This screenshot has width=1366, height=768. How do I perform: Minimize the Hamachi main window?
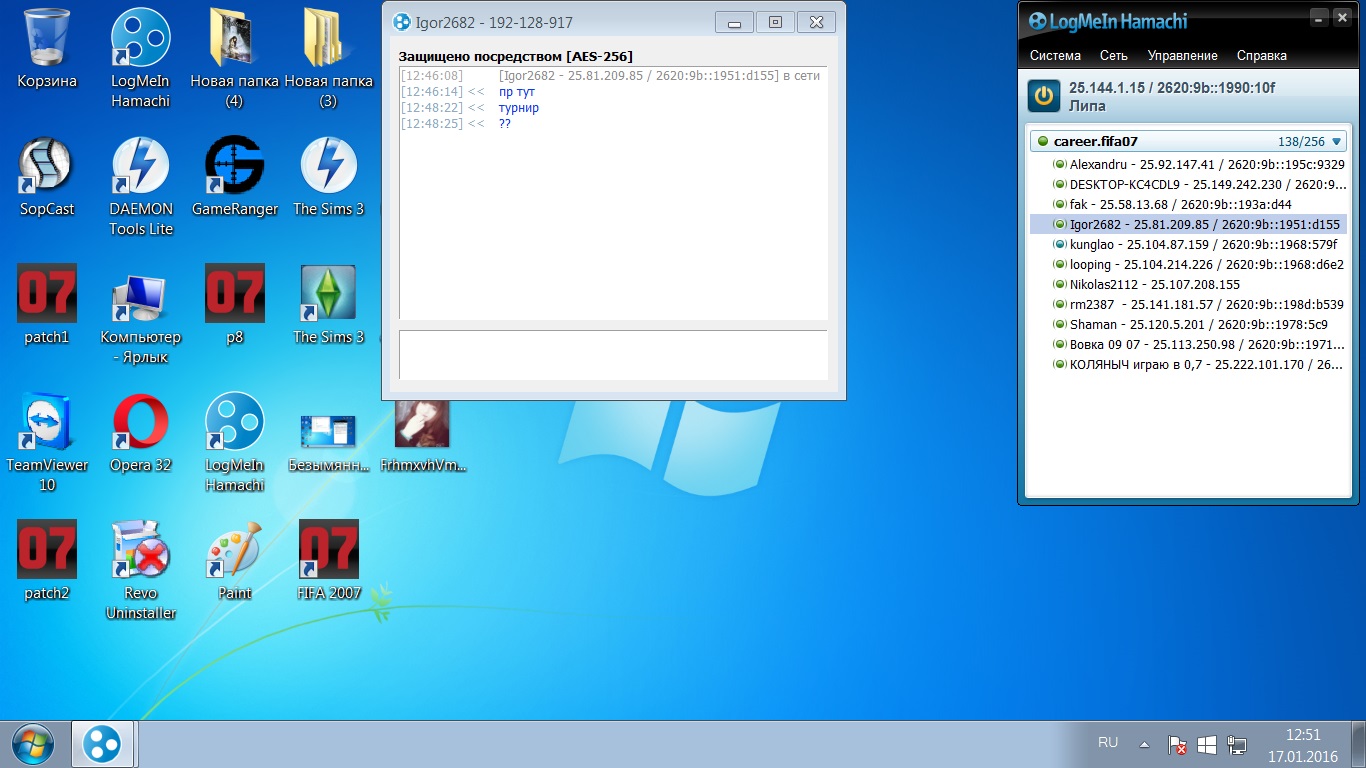coord(1319,17)
